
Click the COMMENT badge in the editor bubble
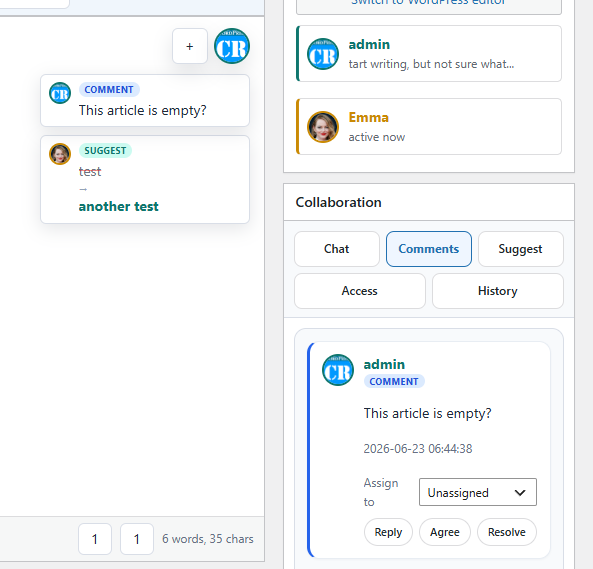coord(109,90)
